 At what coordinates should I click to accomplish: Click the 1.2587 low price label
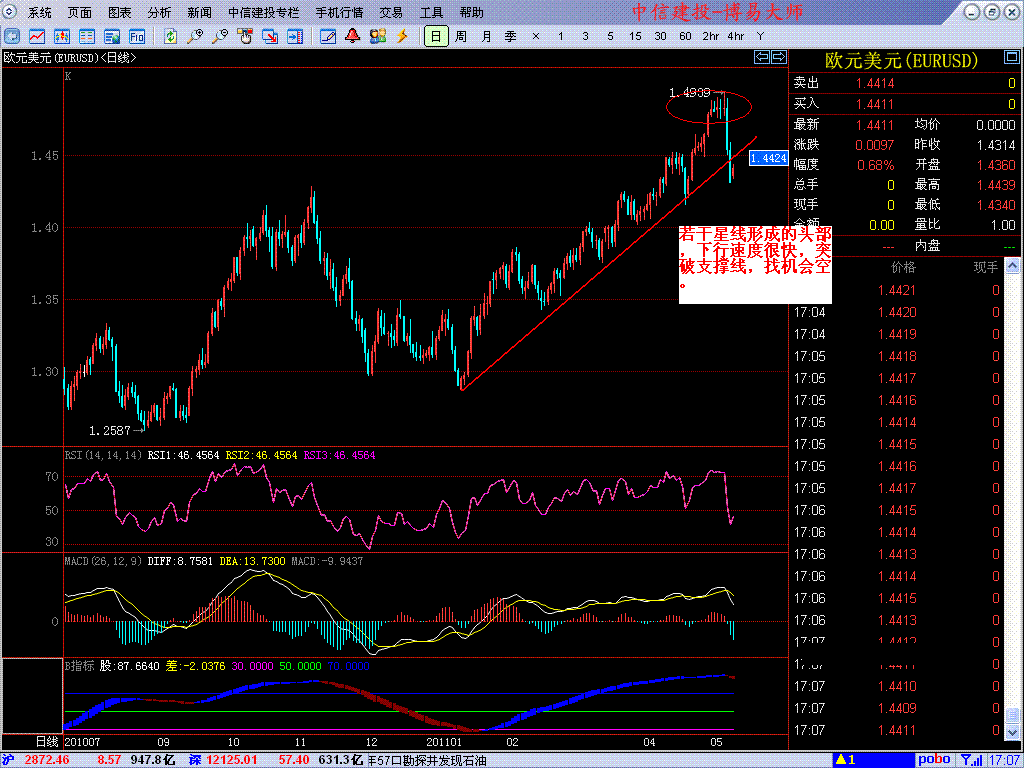click(x=110, y=430)
